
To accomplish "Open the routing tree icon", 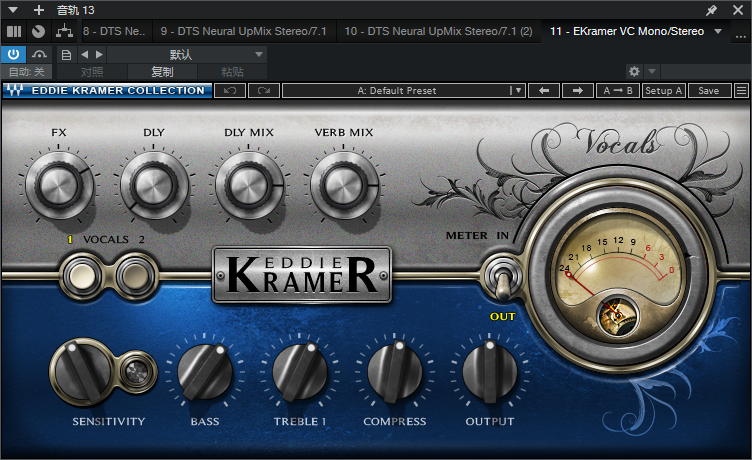I will [x=64, y=32].
